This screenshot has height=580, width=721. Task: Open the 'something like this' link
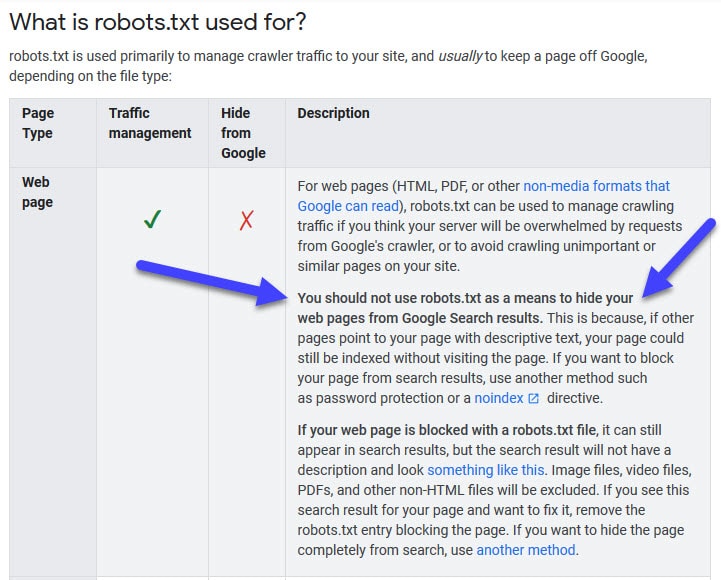tap(486, 470)
